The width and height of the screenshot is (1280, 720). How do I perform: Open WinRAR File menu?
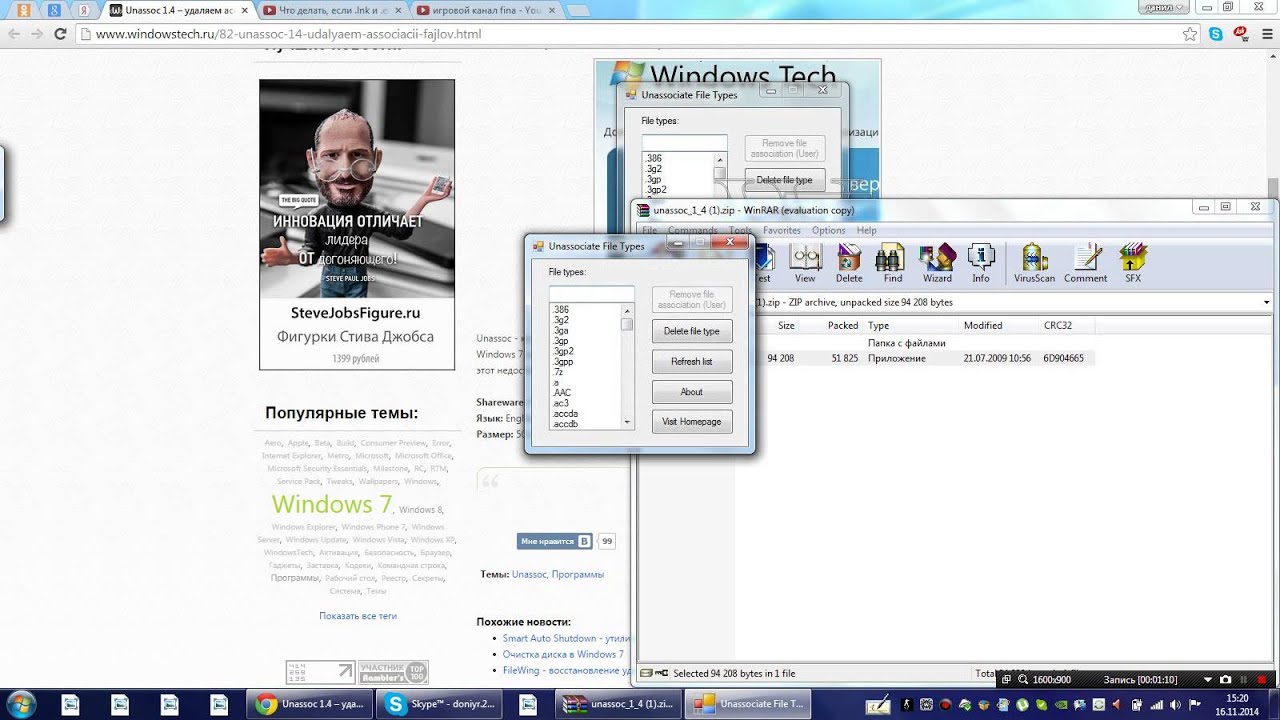click(650, 230)
